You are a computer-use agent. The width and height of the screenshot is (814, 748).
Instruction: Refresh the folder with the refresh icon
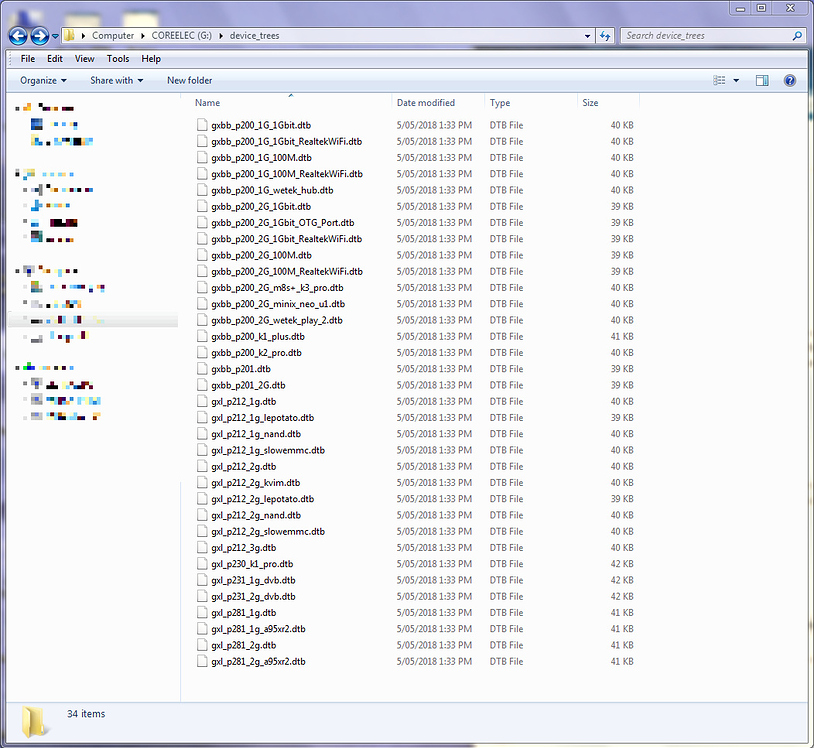[x=606, y=35]
